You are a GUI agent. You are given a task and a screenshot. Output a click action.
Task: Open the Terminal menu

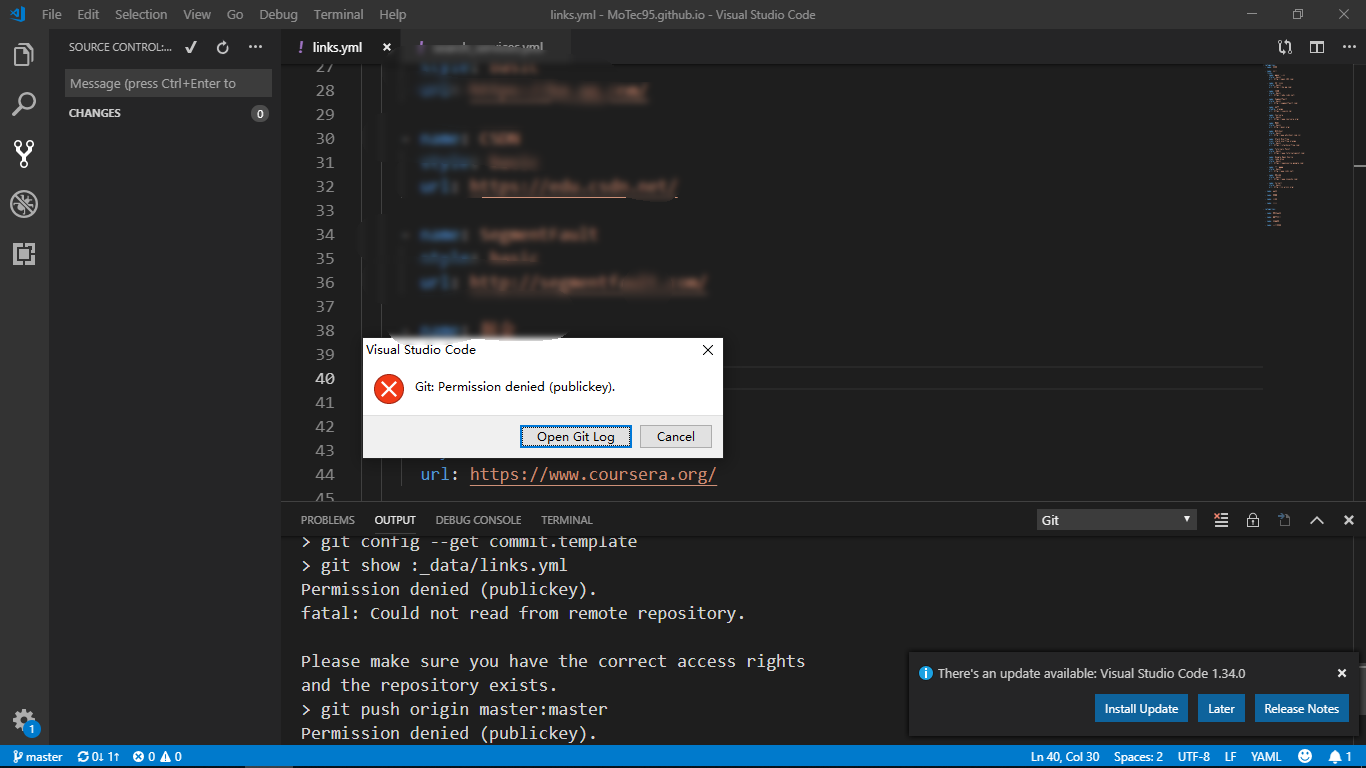coord(338,14)
